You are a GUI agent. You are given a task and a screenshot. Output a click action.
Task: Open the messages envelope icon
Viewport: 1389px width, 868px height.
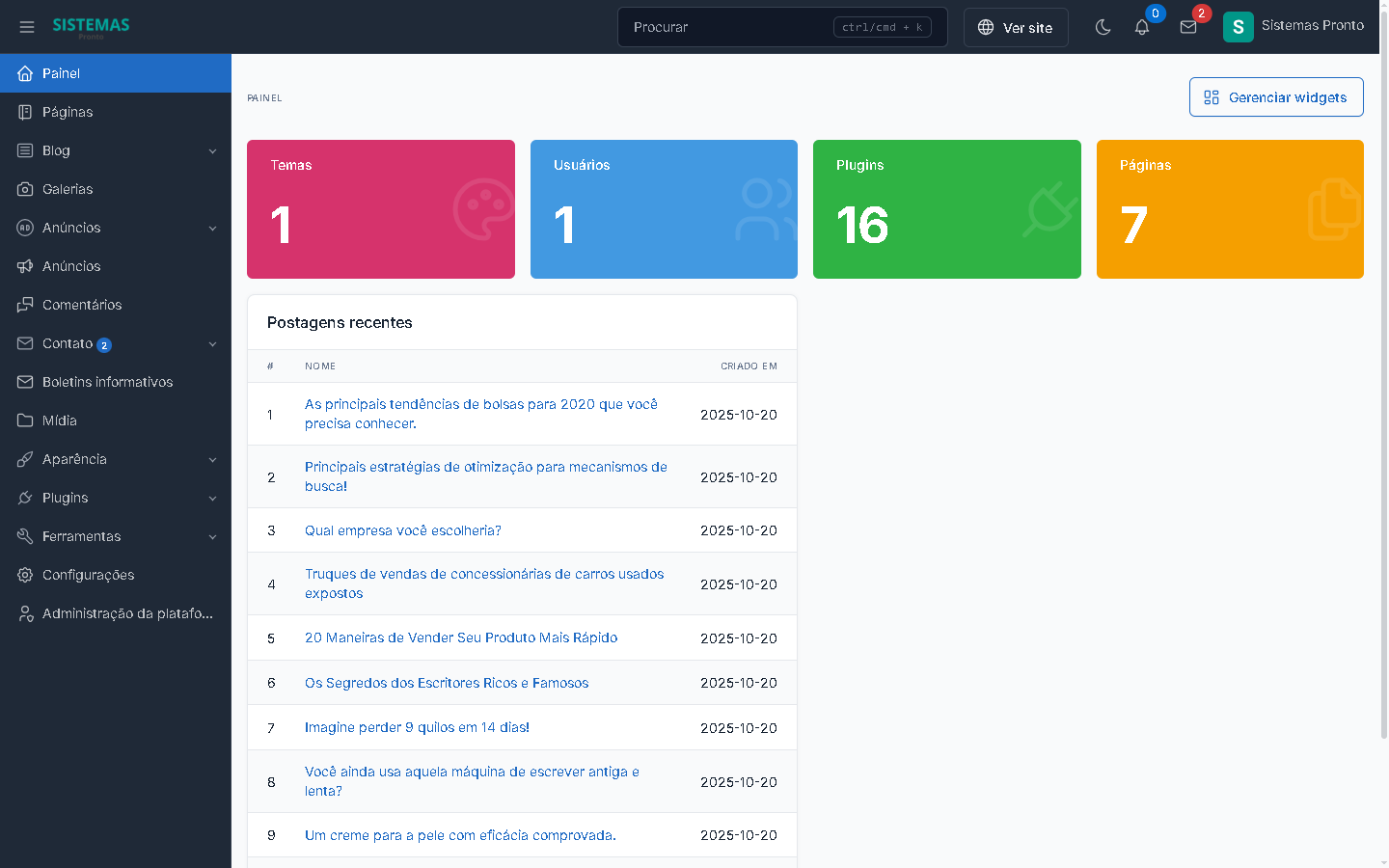1188,27
